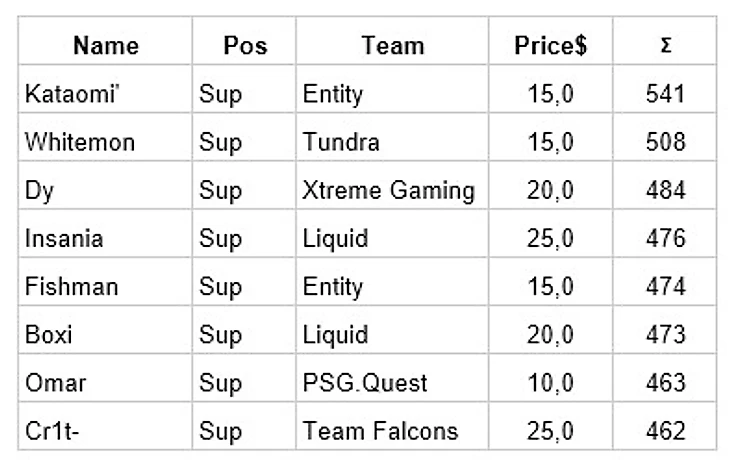Click the Tundra team cell
The width and height of the screenshot is (730, 467).
340,142
